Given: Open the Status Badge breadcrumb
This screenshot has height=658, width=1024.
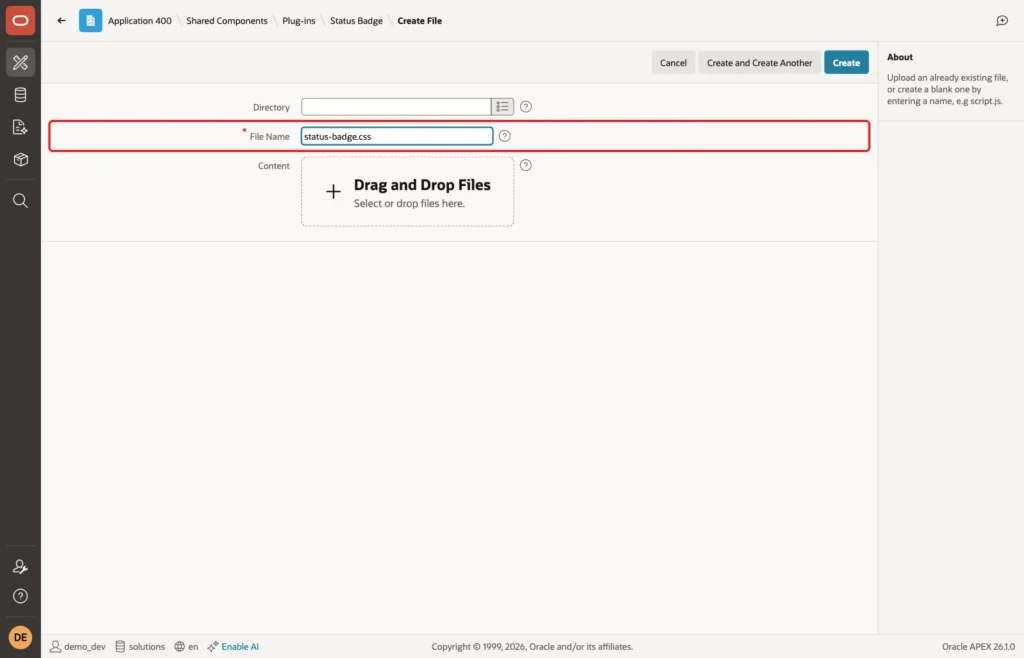Looking at the screenshot, I should [x=356, y=21].
